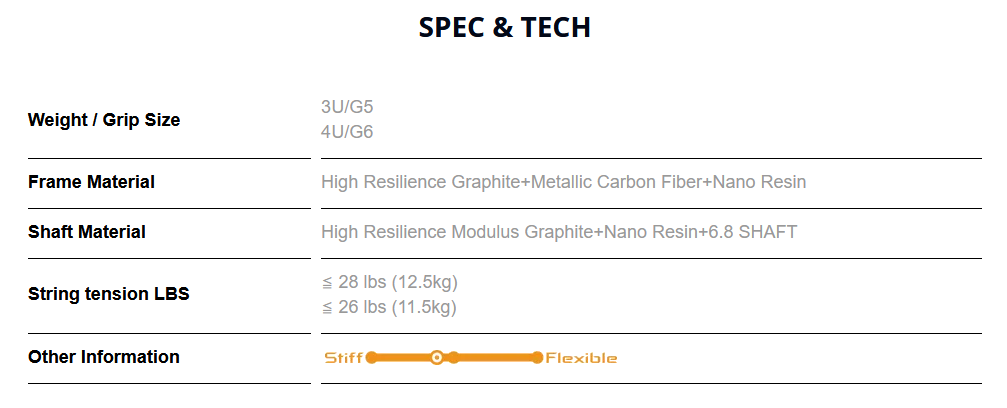Click the orange Stiff label
The width and height of the screenshot is (1007, 408).
[x=344, y=358]
